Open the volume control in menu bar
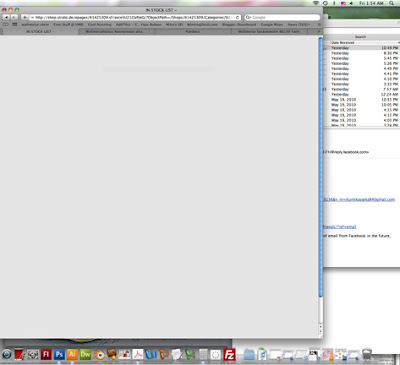Screen dimensions: 400x365 point(351,3)
